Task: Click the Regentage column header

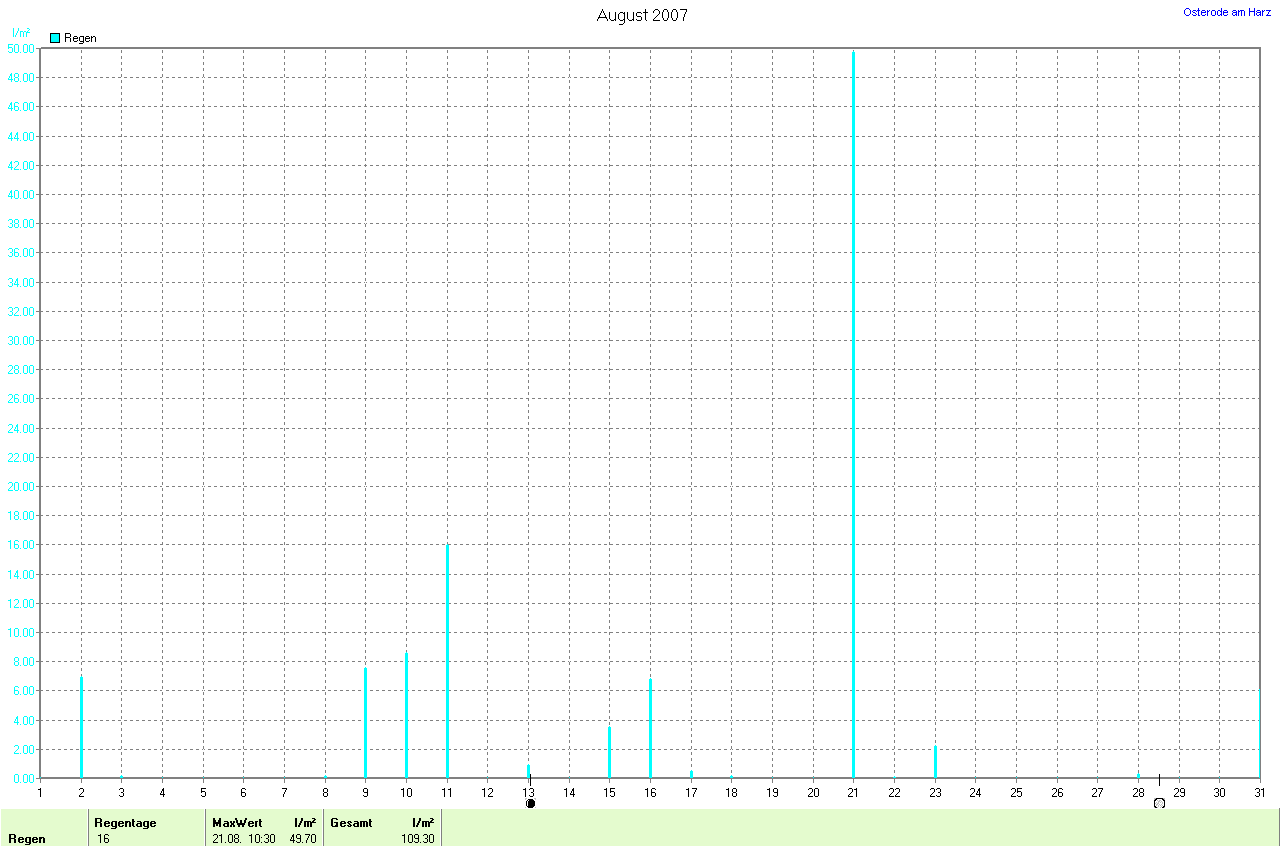Action: (125, 823)
